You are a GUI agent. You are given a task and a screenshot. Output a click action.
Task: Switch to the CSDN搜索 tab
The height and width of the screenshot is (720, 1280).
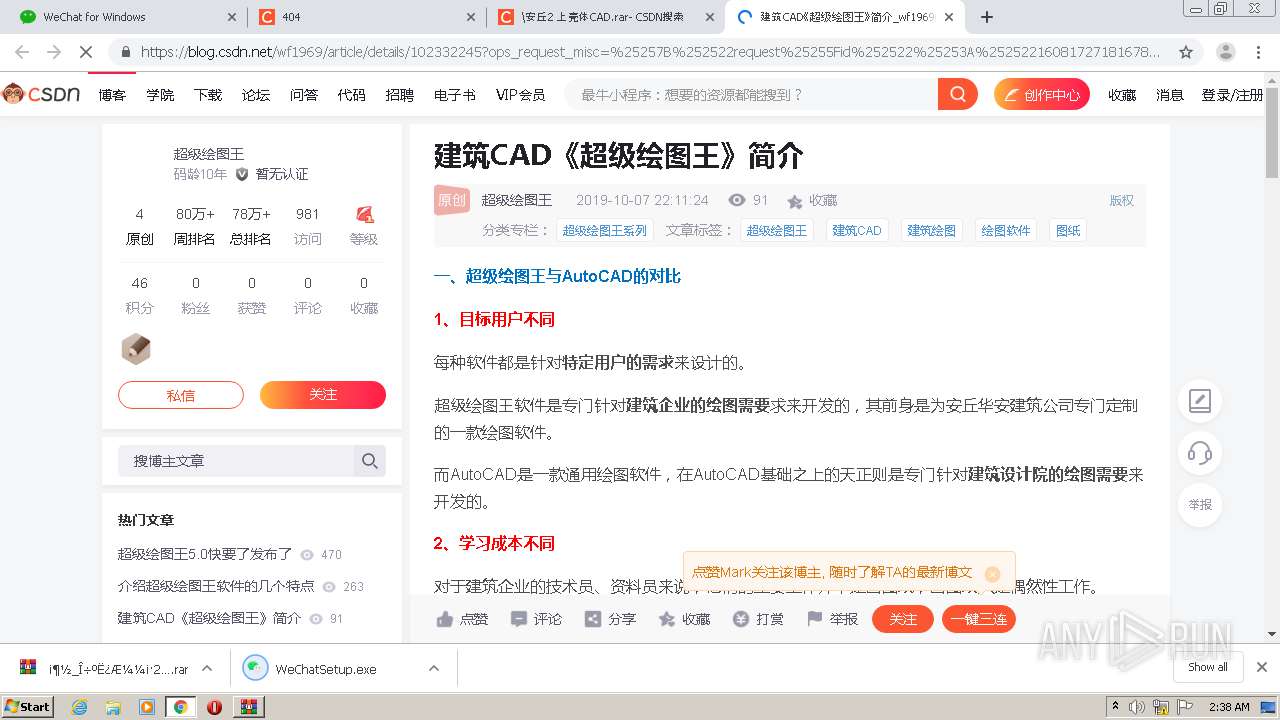pyautogui.click(x=605, y=17)
